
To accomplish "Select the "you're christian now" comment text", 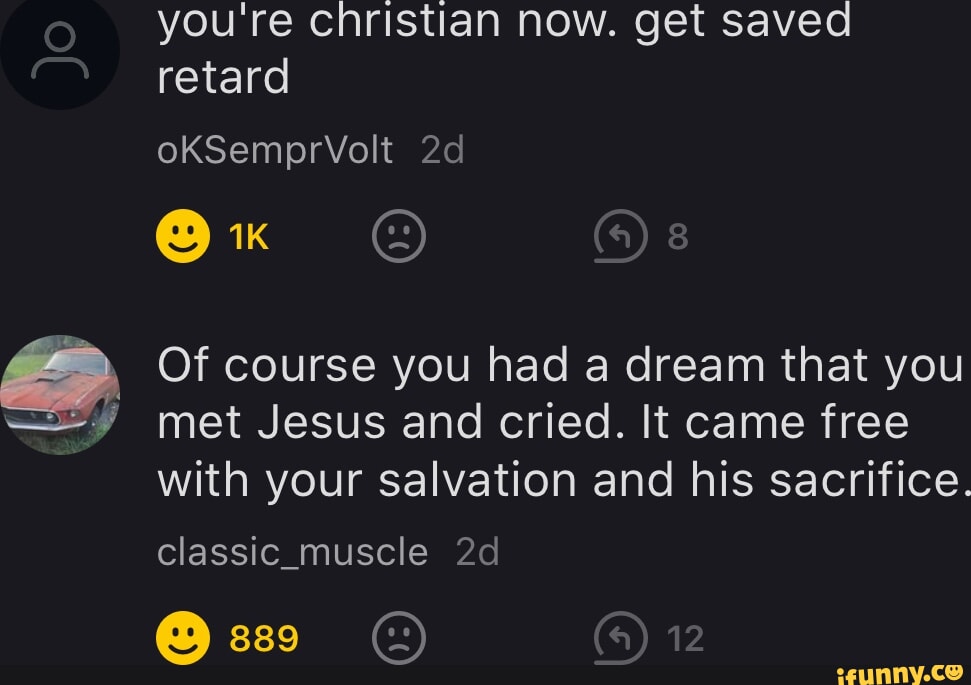I will pyautogui.click(x=504, y=45).
